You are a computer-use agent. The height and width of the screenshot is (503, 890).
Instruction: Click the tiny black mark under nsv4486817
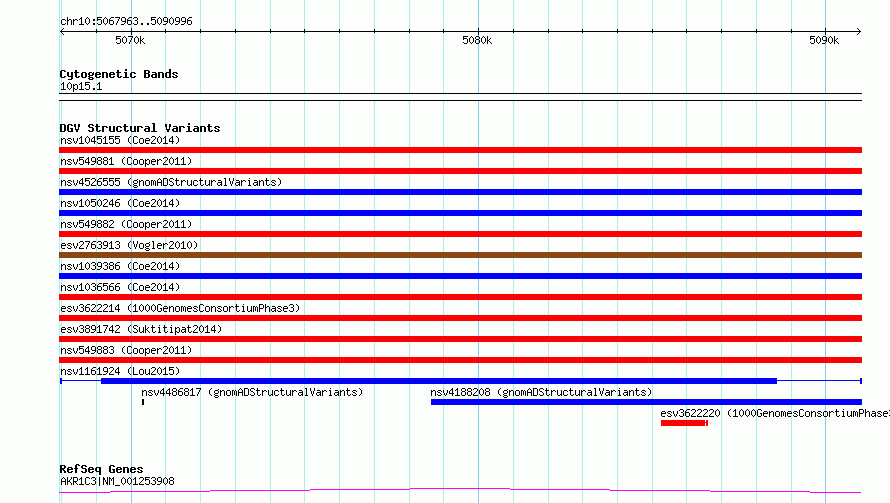(143, 402)
